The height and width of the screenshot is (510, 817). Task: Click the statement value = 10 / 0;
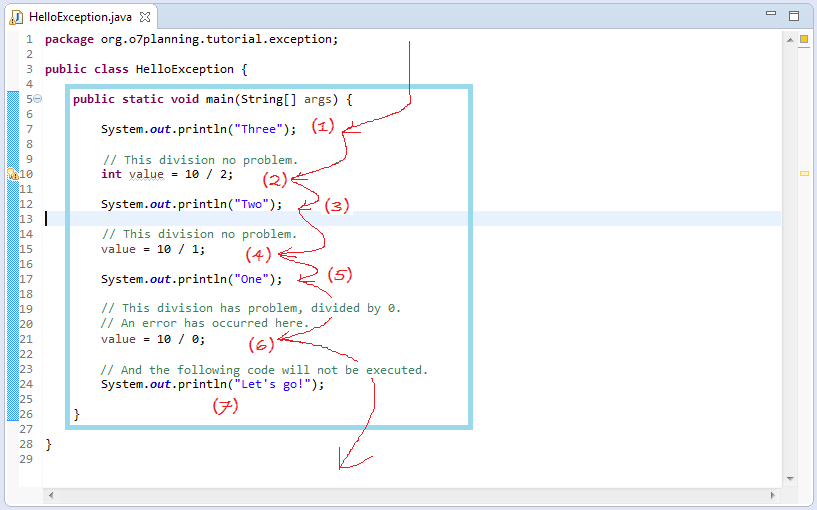(x=153, y=339)
